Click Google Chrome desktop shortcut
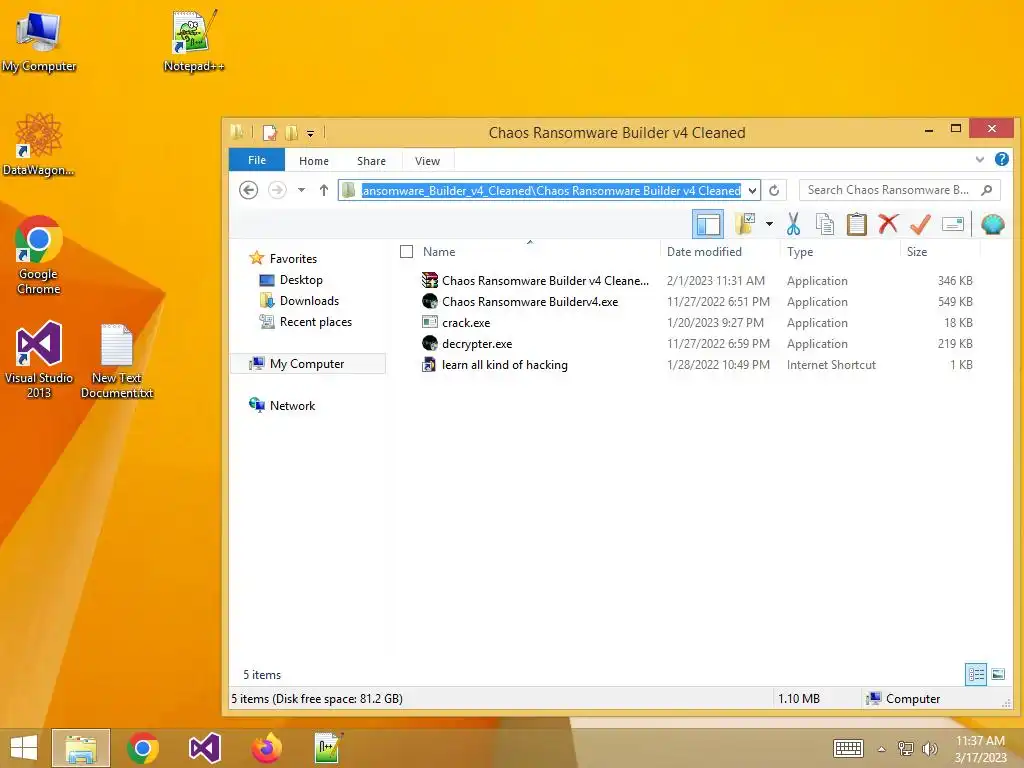 click(39, 255)
